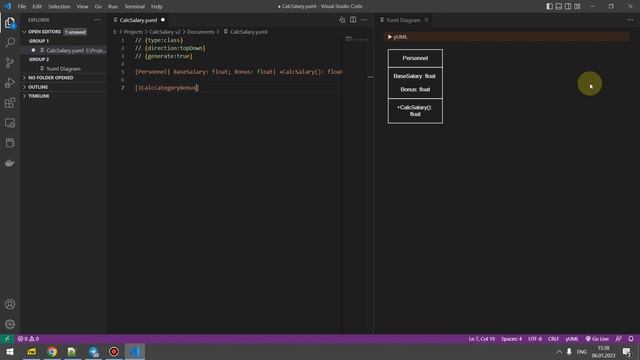
Task: Open the Explorer view in activity bar
Action: tap(10, 23)
